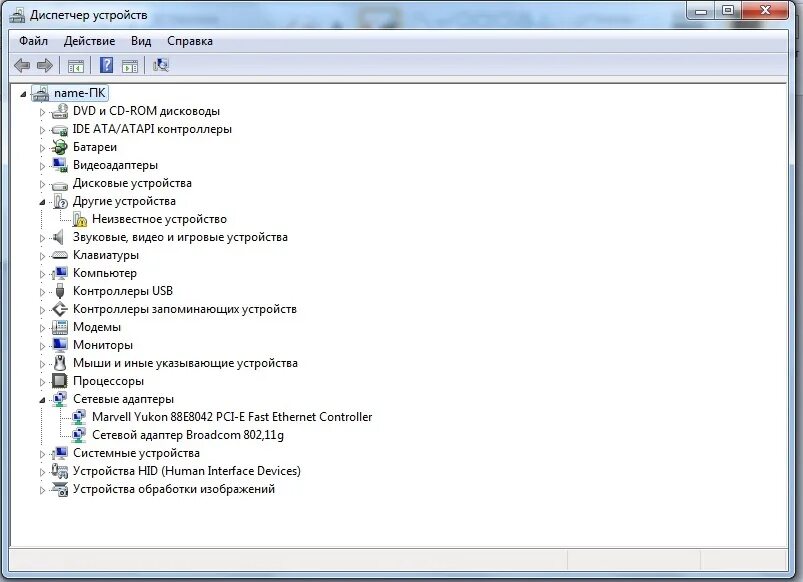Image resolution: width=803 pixels, height=582 pixels.
Task: Click the name-ПК computer icon
Action: [40, 93]
